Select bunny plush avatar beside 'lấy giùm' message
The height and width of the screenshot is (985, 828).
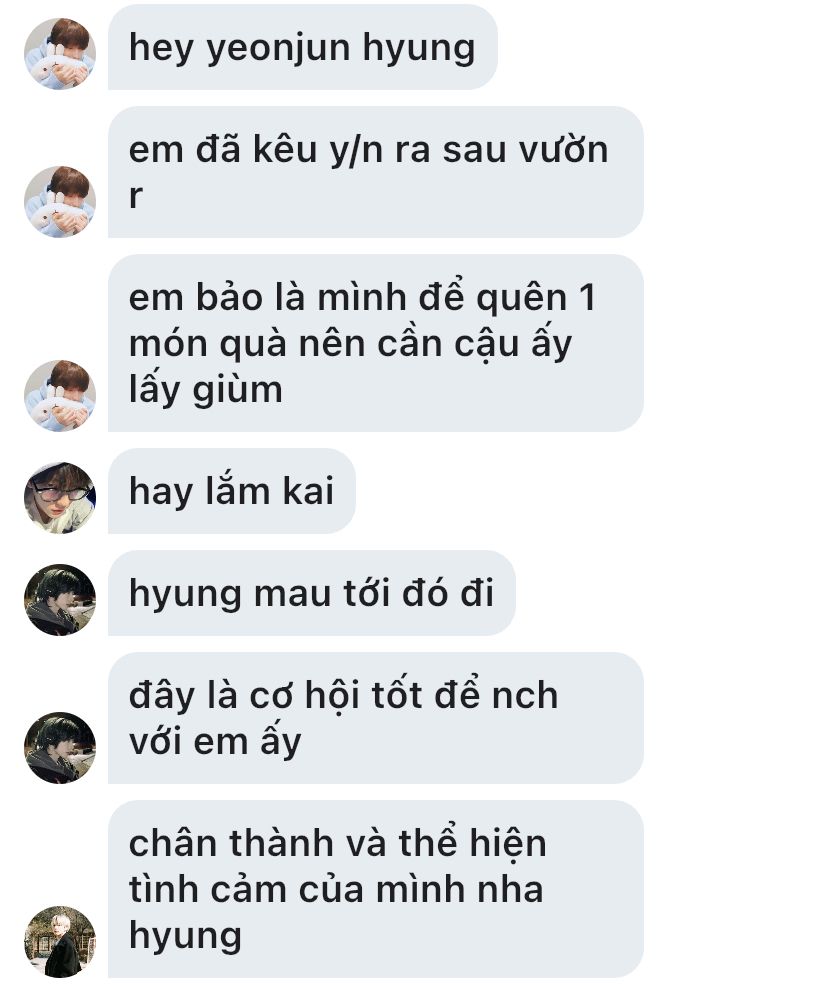(60, 396)
